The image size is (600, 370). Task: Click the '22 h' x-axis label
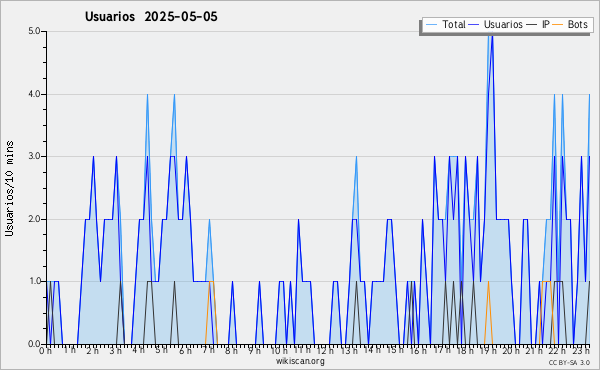pyautogui.click(x=558, y=351)
